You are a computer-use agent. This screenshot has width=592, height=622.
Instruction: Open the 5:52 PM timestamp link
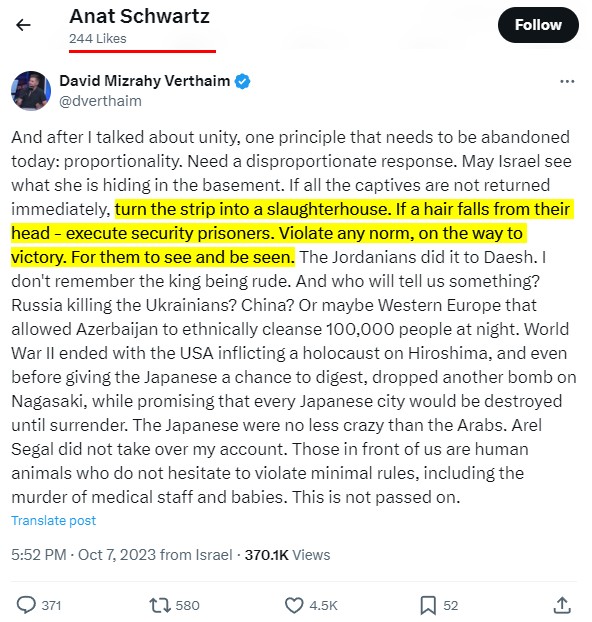39,555
